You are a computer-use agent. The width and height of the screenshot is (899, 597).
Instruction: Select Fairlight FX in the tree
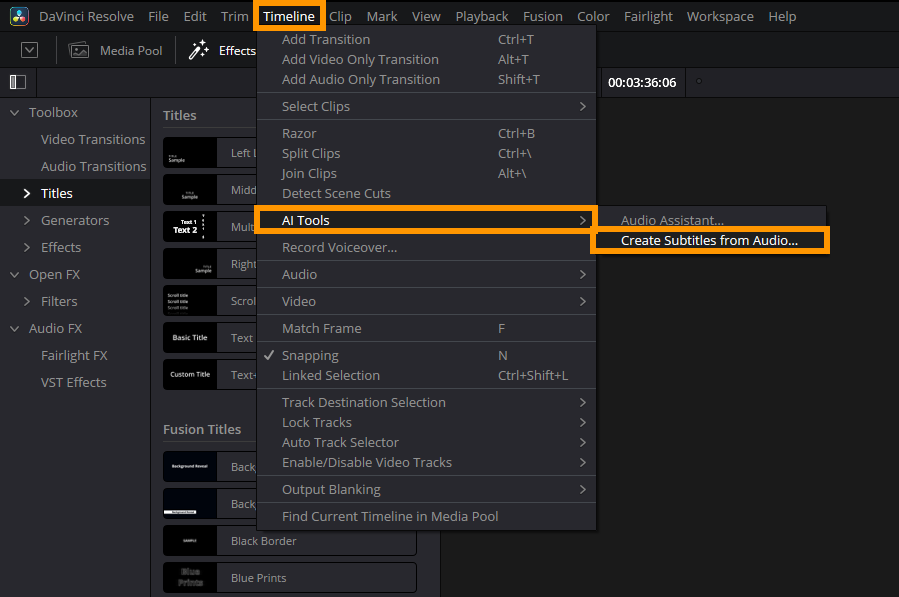74,356
